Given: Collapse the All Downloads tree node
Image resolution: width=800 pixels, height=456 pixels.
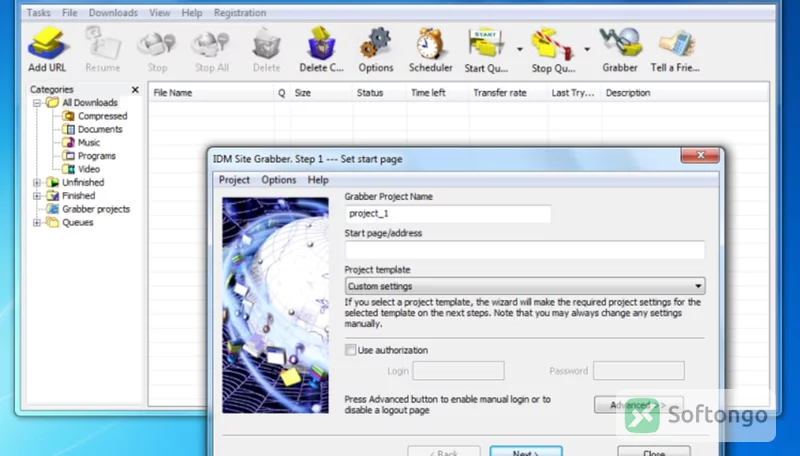Looking at the screenshot, I should [x=37, y=103].
